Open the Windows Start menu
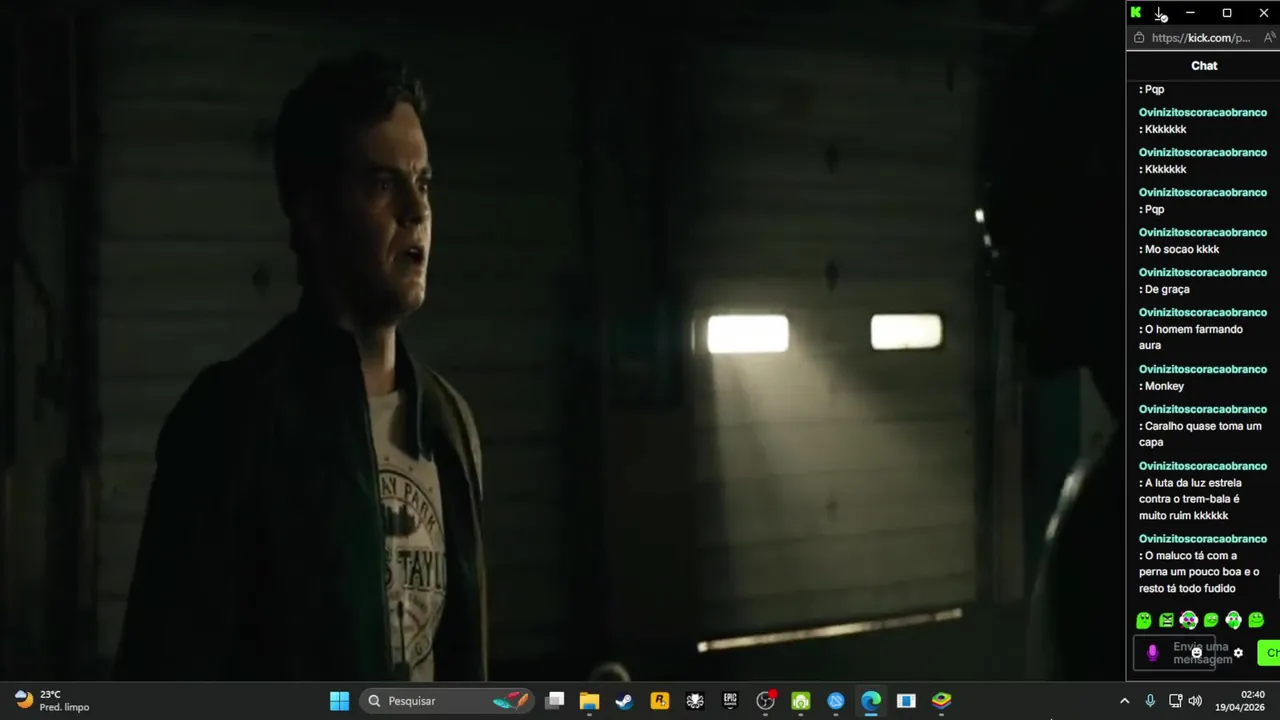The width and height of the screenshot is (1280, 720). point(339,701)
